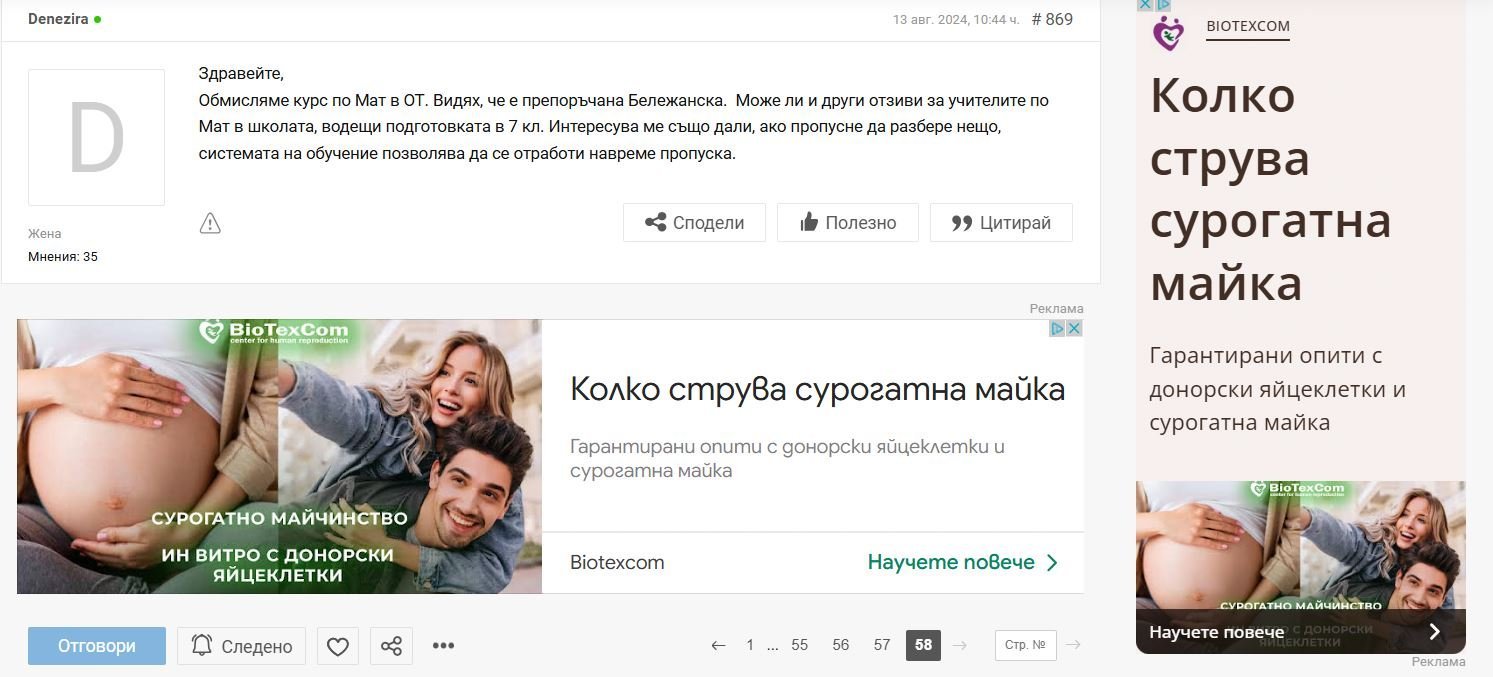Click Научете повече in banner ad
This screenshot has height=677, width=1493.
point(961,563)
